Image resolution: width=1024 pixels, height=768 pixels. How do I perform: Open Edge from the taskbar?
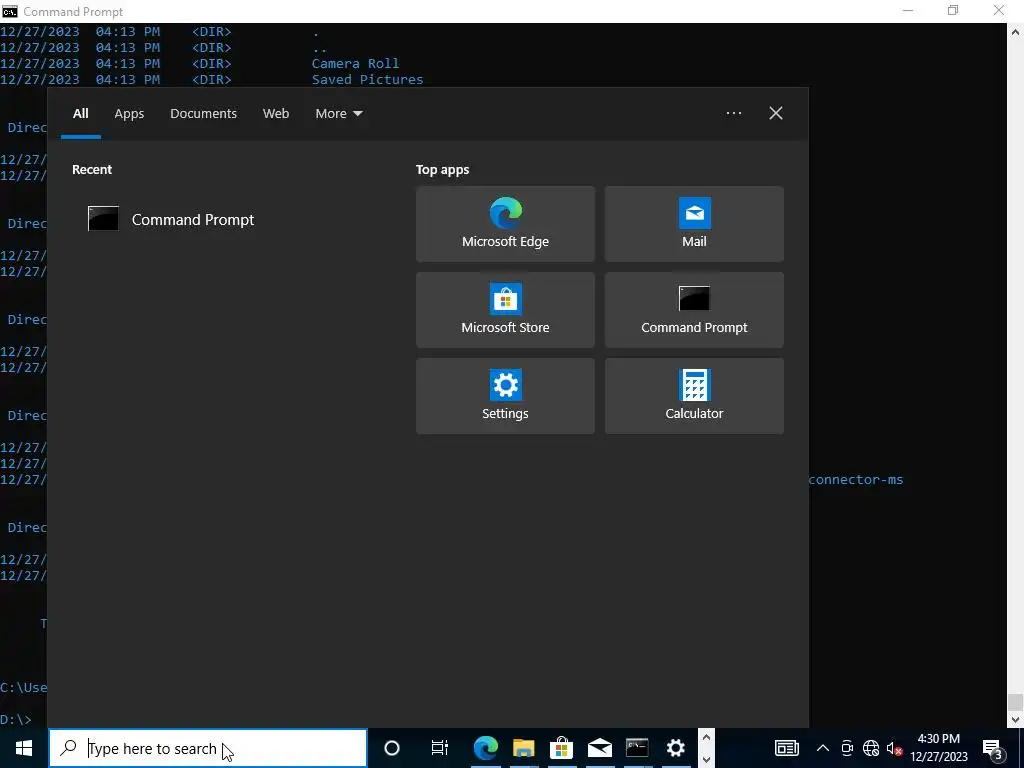pyautogui.click(x=485, y=748)
